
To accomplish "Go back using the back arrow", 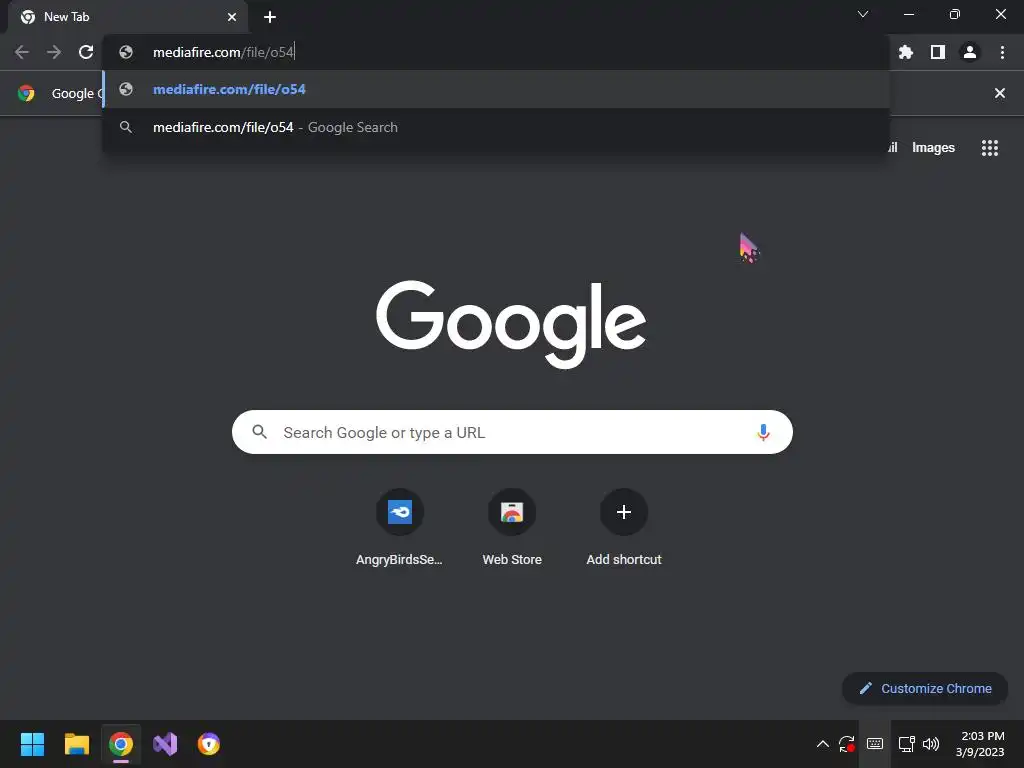I will 22,52.
